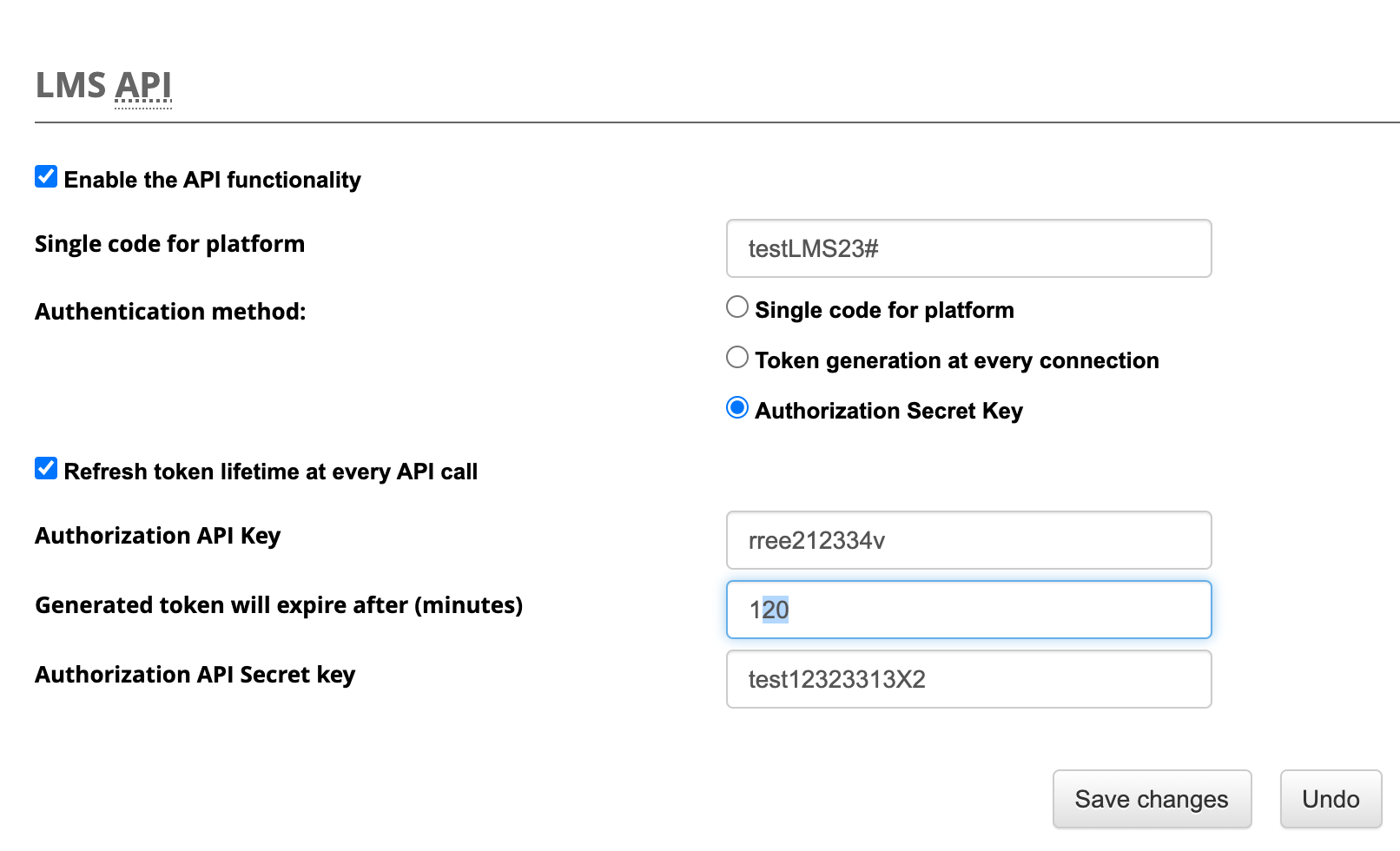1400x851 pixels.
Task: Click the Authorization Secret Key label text
Action: point(888,411)
